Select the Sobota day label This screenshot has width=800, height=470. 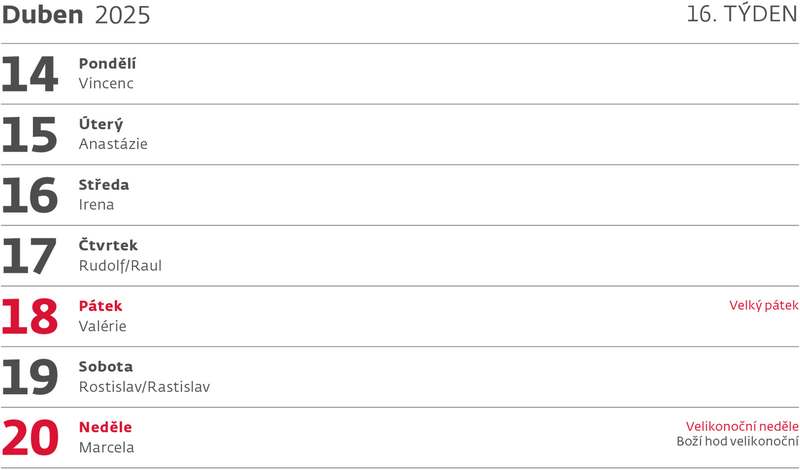(x=106, y=367)
